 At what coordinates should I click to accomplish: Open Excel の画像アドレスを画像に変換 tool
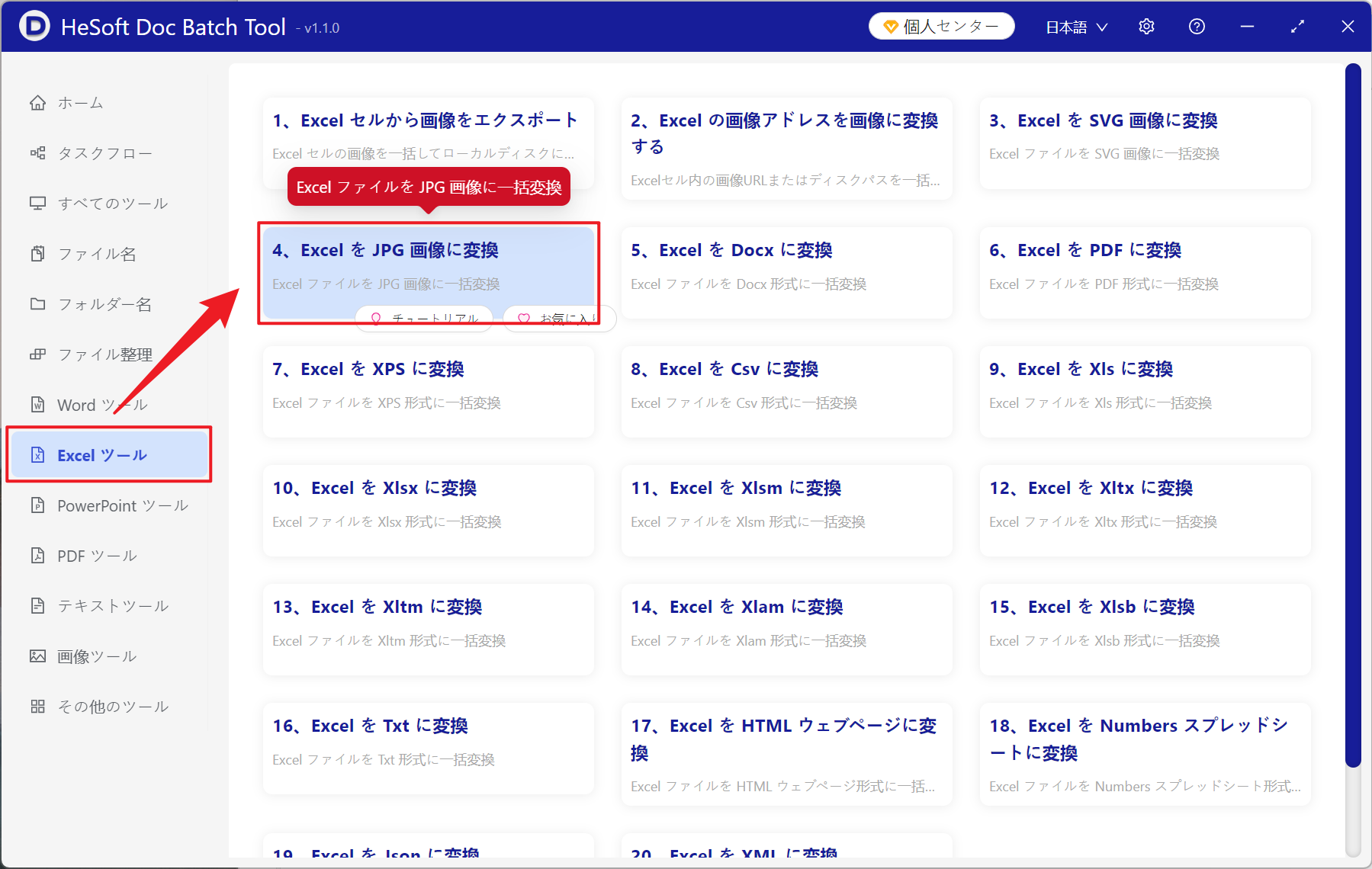click(787, 149)
